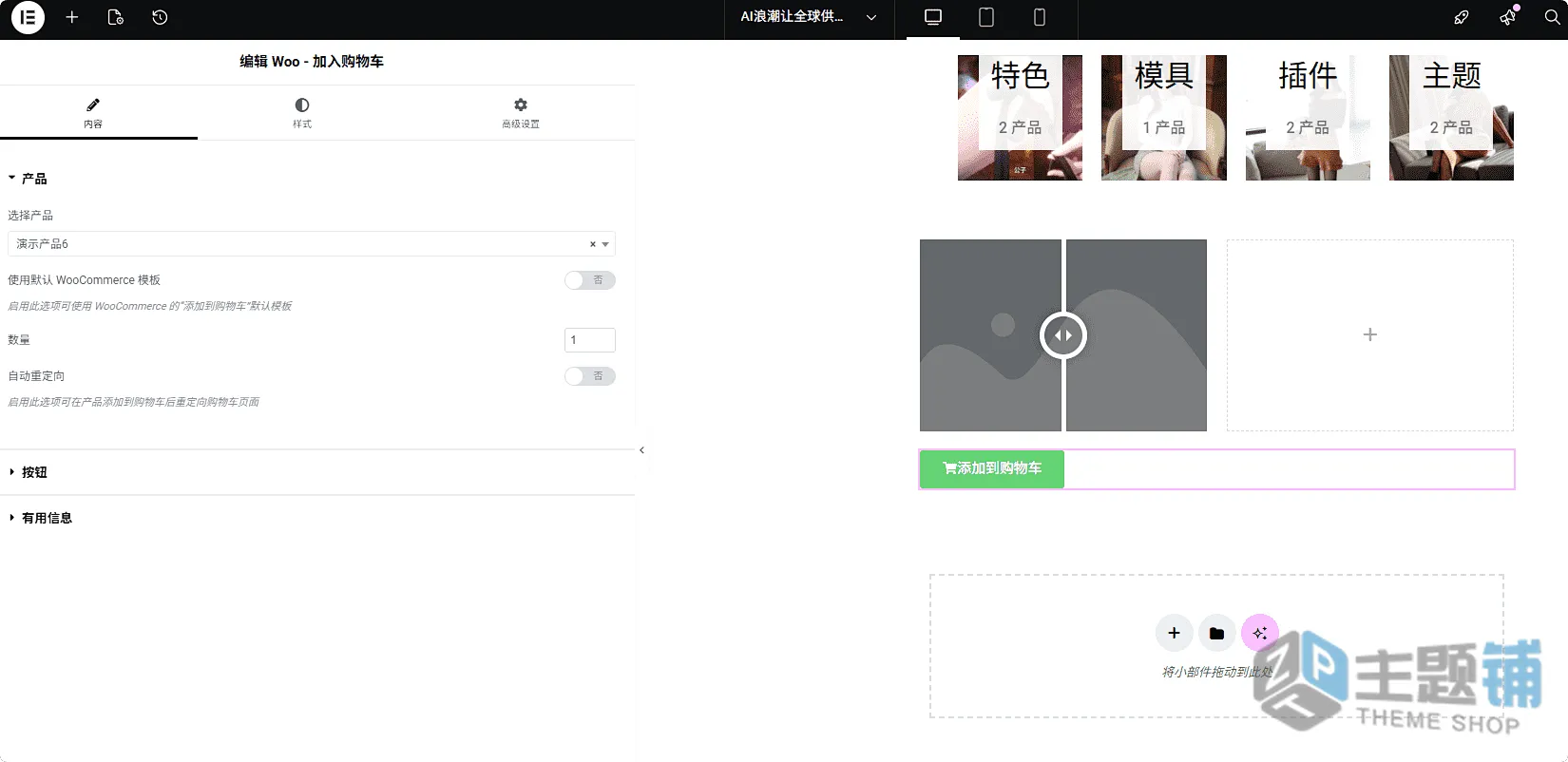Expand the 按钮 section
The image size is (1568, 762).
pyautogui.click(x=317, y=472)
